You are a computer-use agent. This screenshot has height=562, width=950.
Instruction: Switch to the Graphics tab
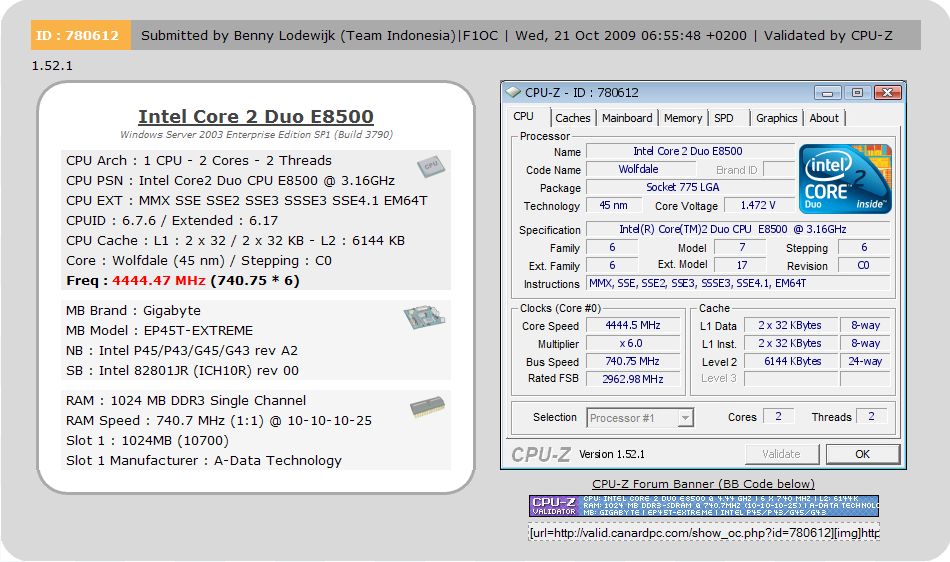[776, 118]
